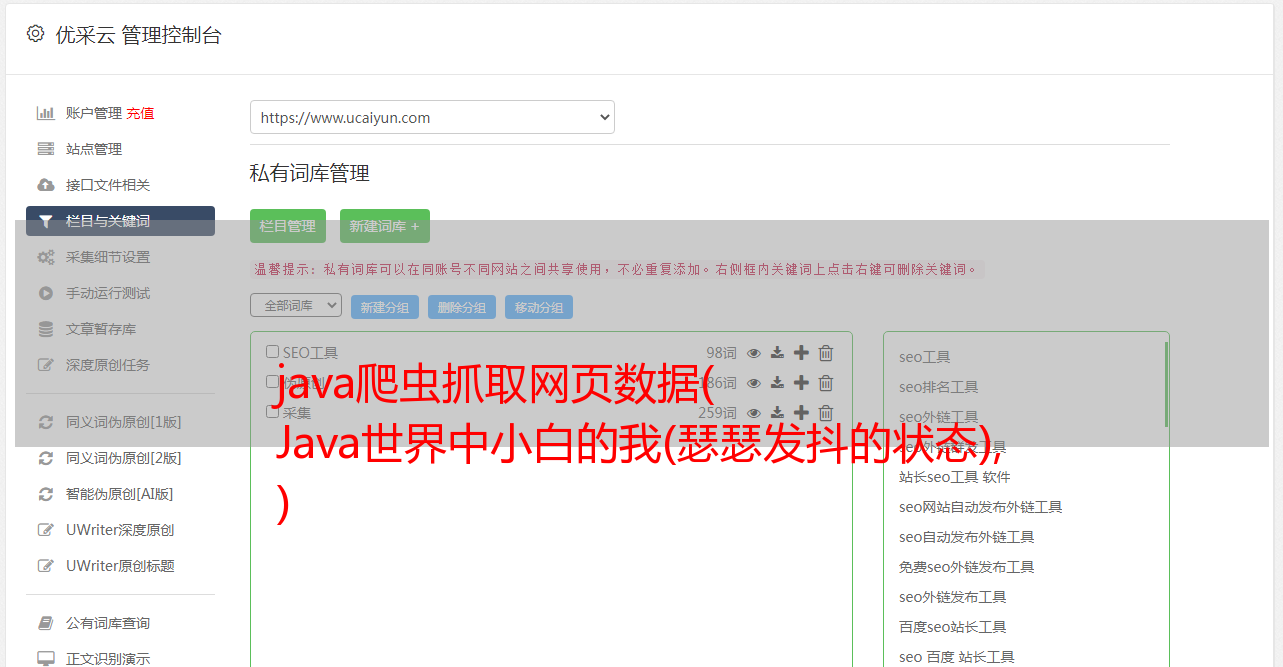1283x667 pixels.
Task: Open 站点管理 in the sidebar
Action: tap(94, 149)
